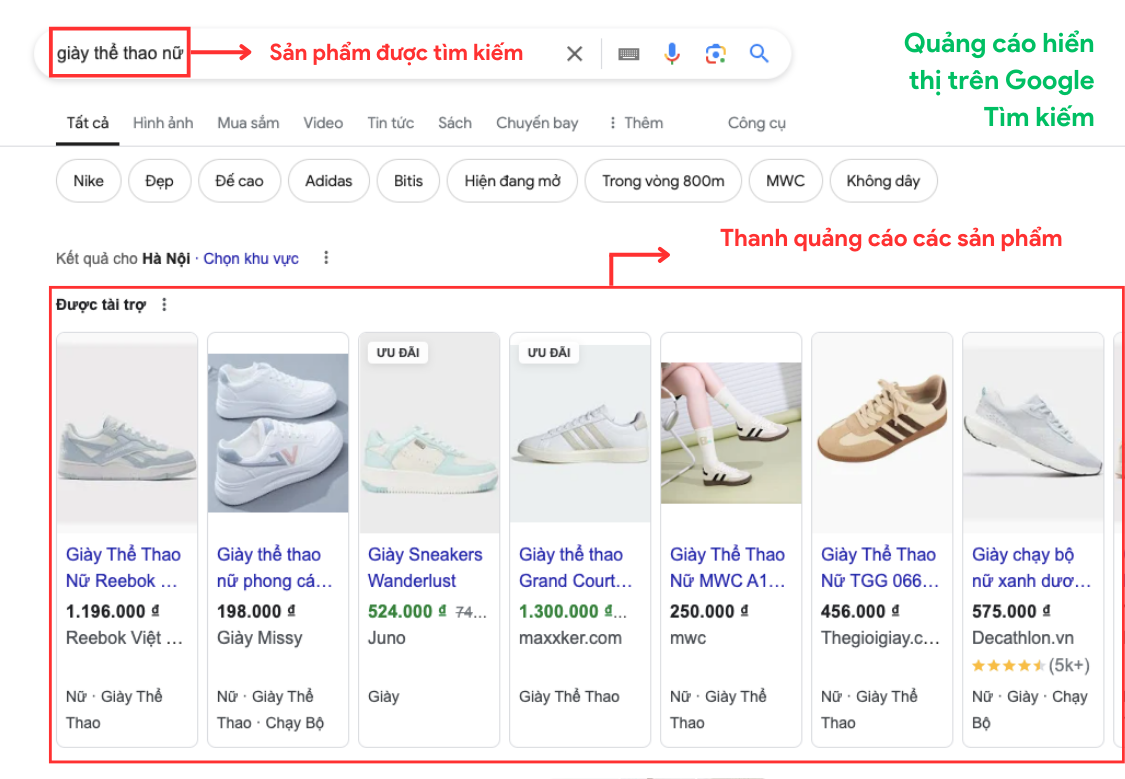The height and width of the screenshot is (779, 1125).
Task: Open the three-dot menu beside Chọn khu vực
Action: pos(325,257)
